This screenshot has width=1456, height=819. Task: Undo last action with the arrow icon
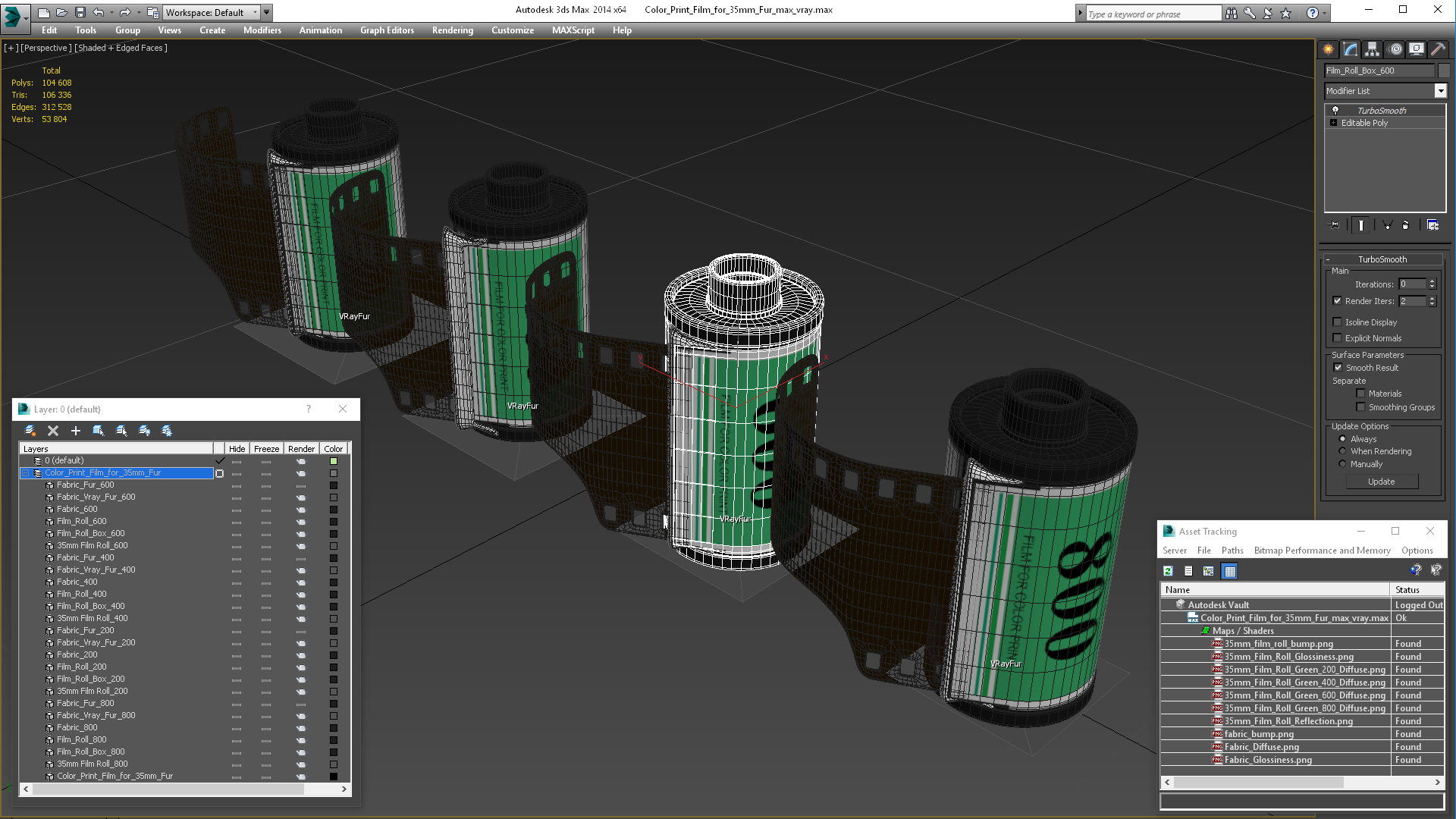[98, 13]
